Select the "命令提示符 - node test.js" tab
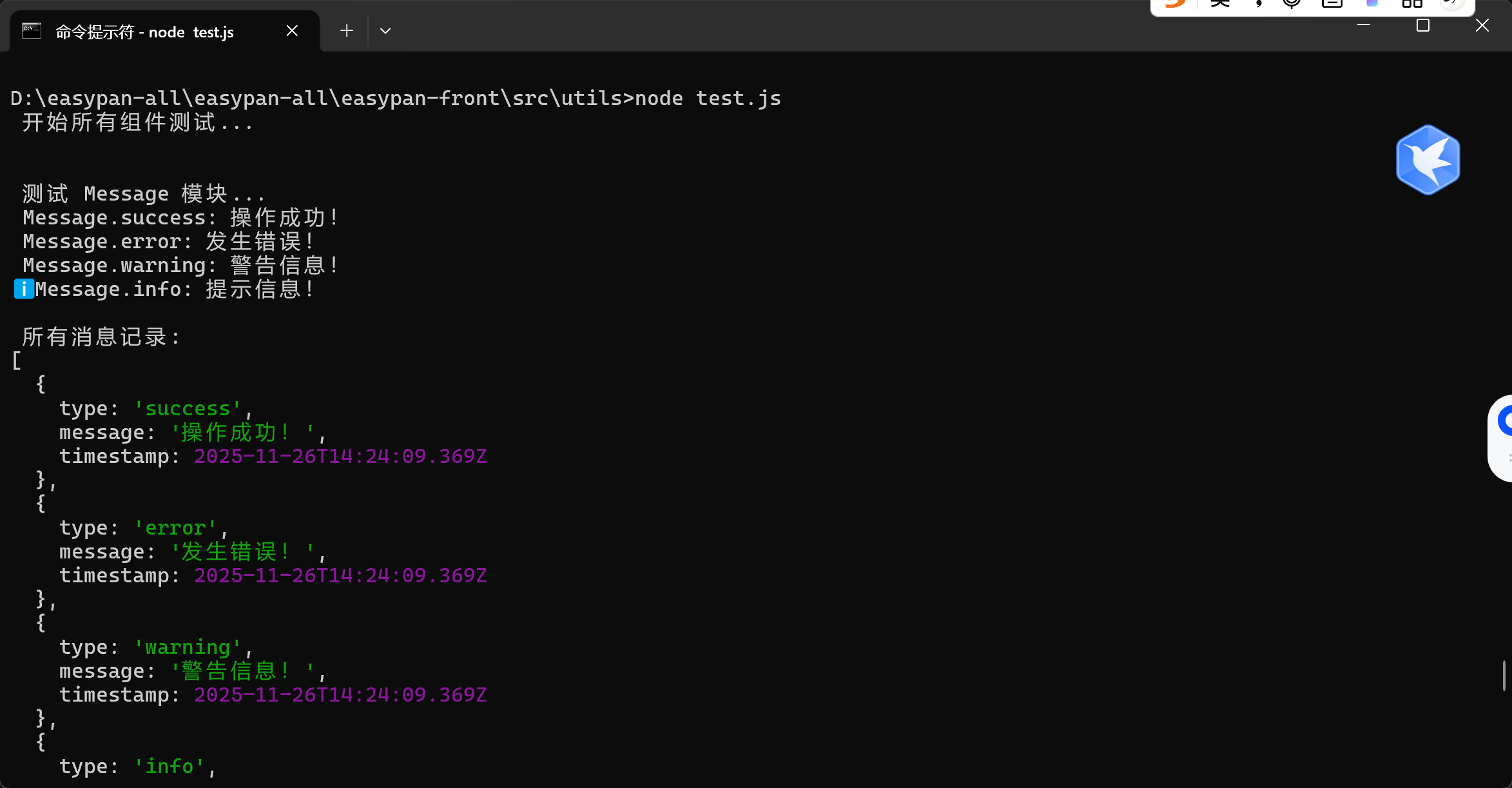Image resolution: width=1512 pixels, height=788 pixels. point(144,32)
